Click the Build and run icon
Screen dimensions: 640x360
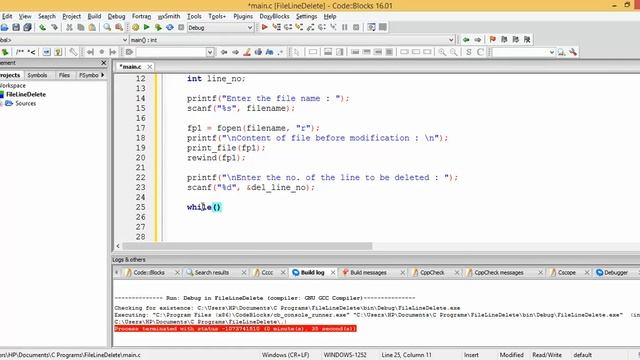tap(158, 27)
